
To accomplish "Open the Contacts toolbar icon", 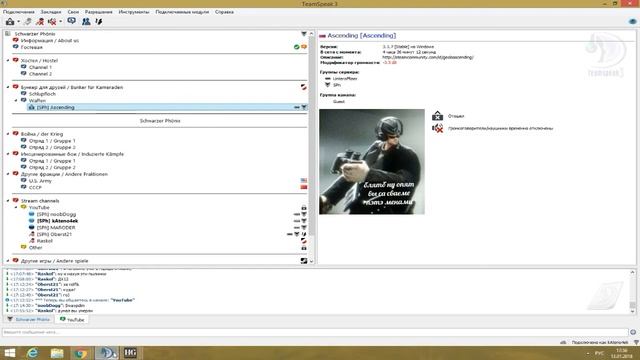I will pos(86,21).
